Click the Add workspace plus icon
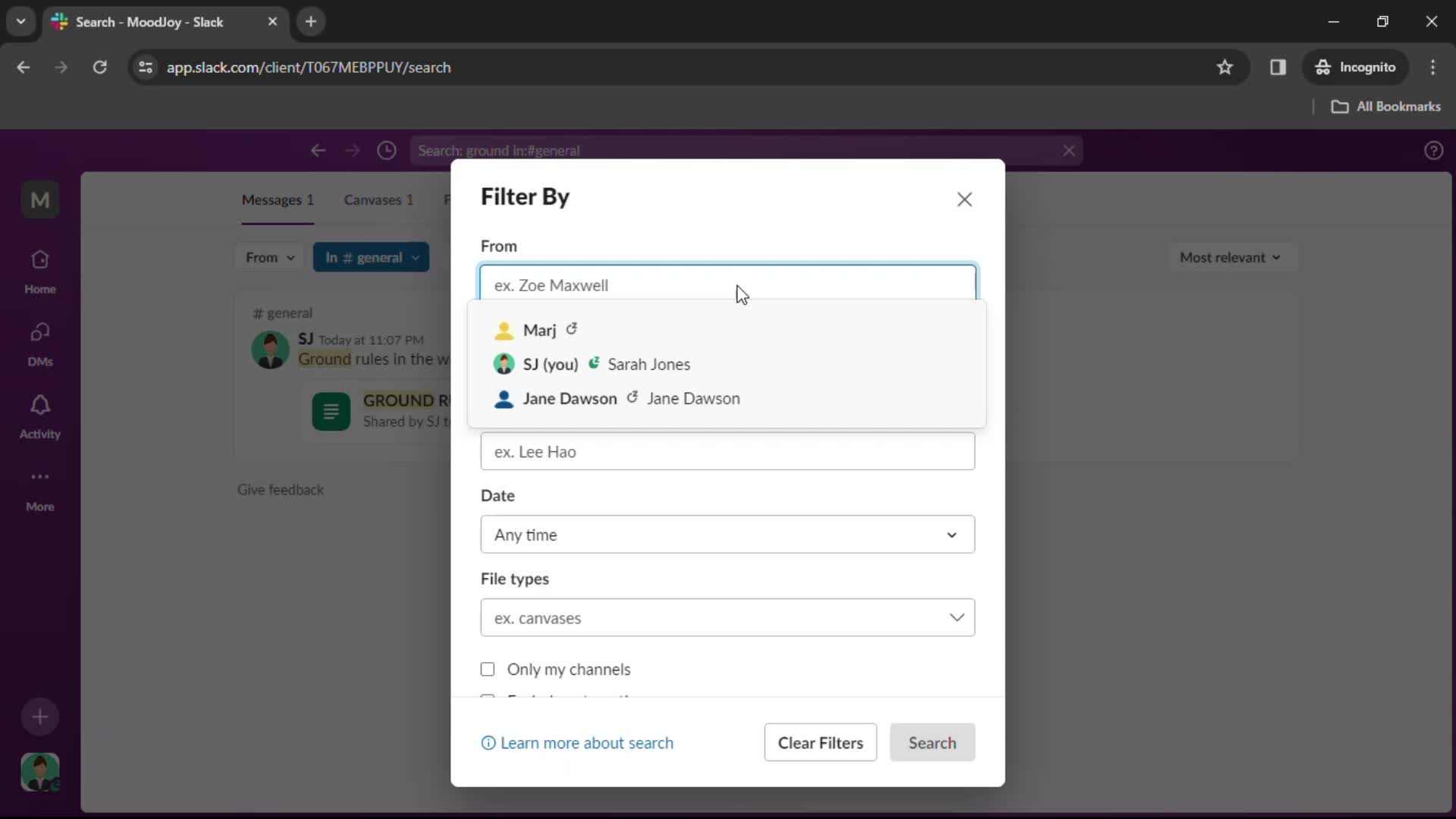Image resolution: width=1456 pixels, height=819 pixels. pos(40,716)
